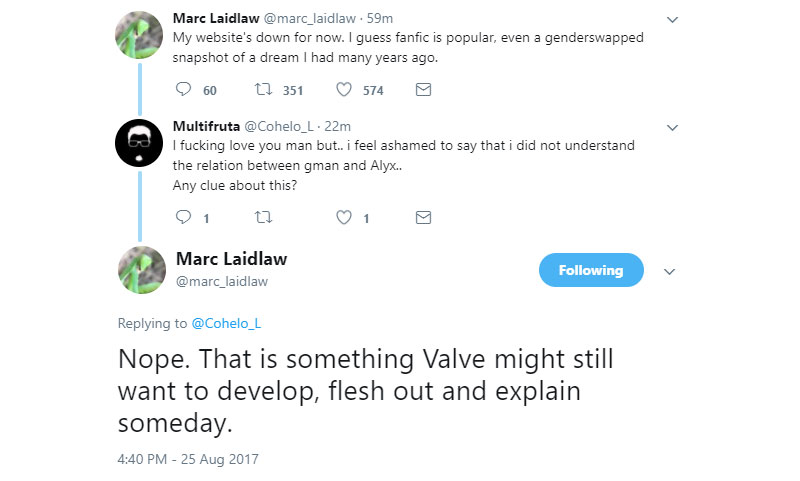Retweet Multifruta's question about gman
The image size is (800, 481).
pos(263,218)
